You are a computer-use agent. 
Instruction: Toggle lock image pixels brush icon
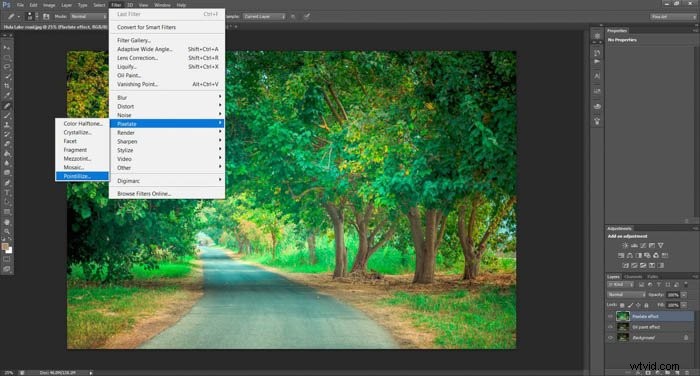coord(630,305)
